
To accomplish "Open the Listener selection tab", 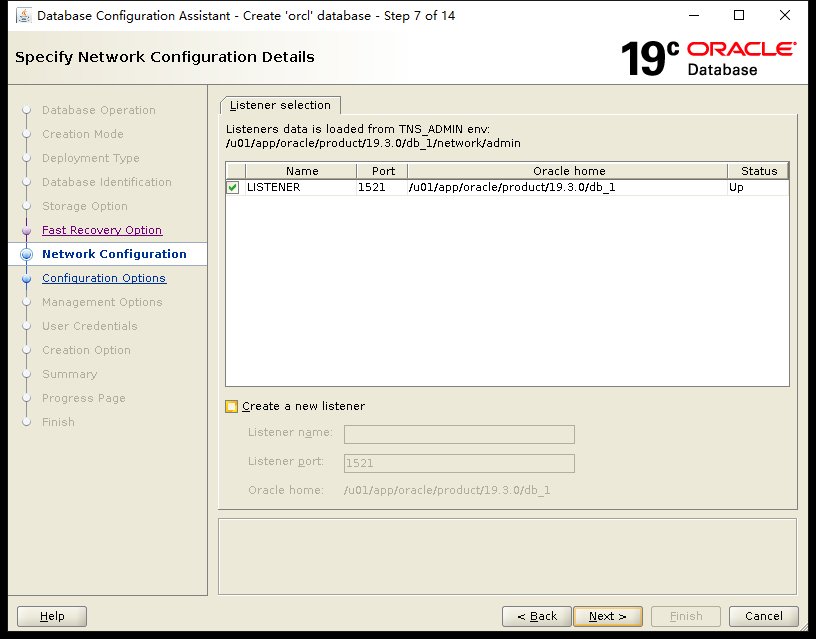I will click(280, 105).
